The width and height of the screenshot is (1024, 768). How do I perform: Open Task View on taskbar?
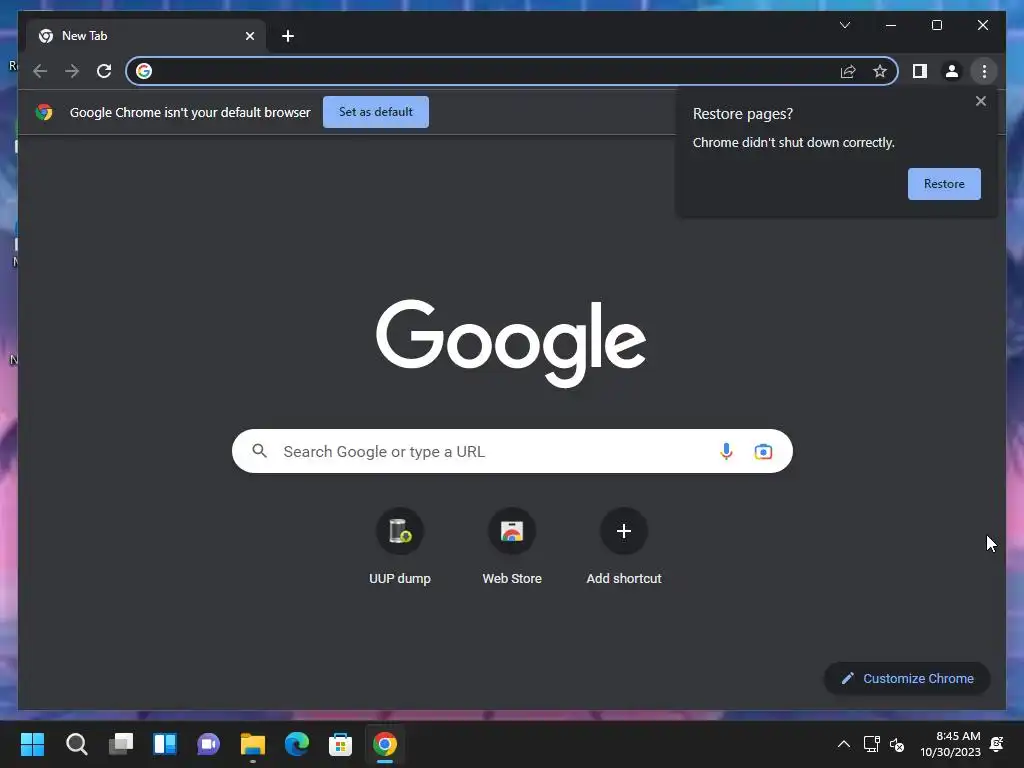[121, 744]
